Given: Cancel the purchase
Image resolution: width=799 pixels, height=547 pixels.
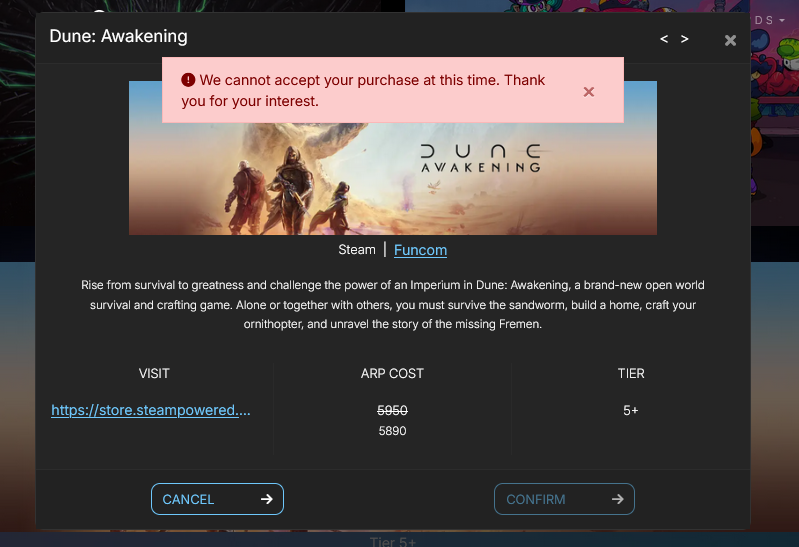Looking at the screenshot, I should (217, 499).
